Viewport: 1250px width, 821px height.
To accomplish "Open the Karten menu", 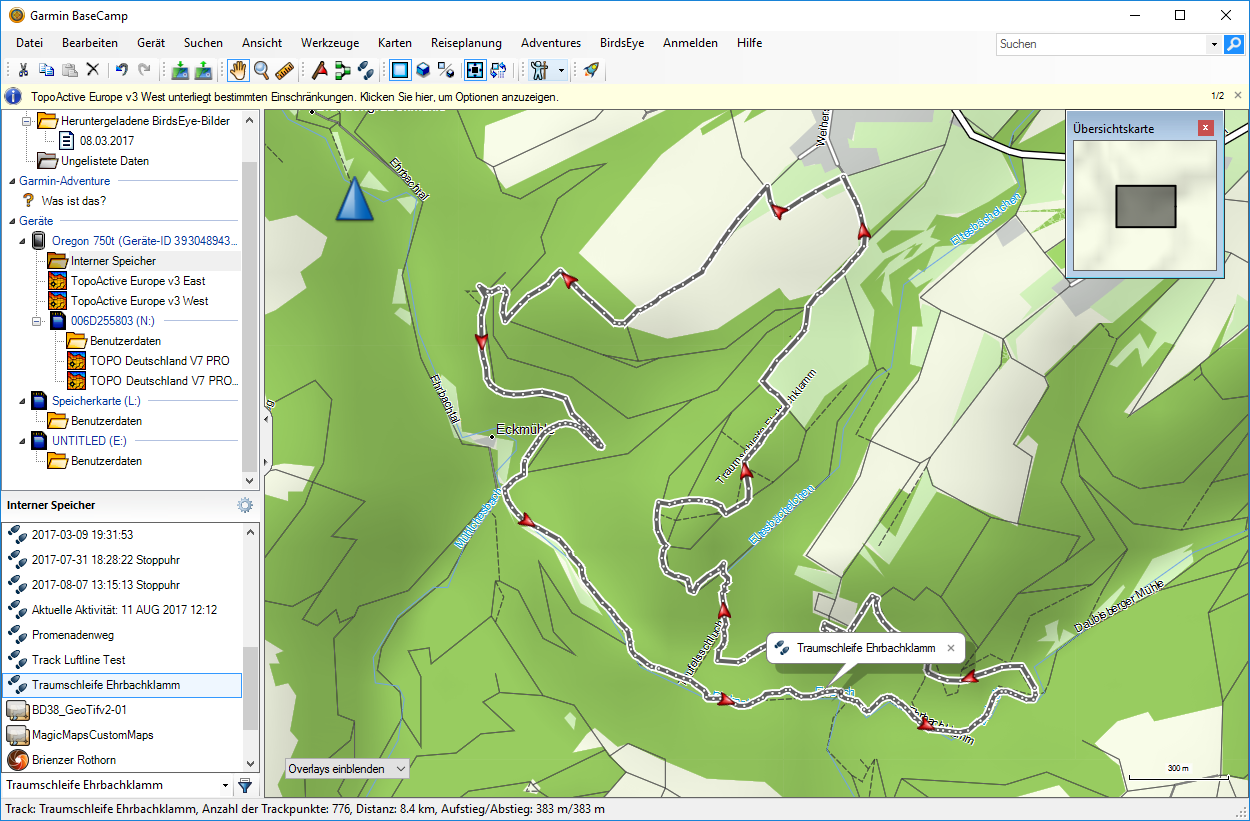I will [395, 43].
